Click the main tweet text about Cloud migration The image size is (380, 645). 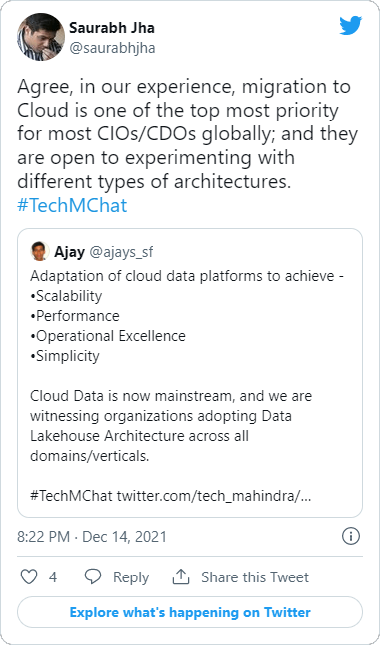point(187,134)
